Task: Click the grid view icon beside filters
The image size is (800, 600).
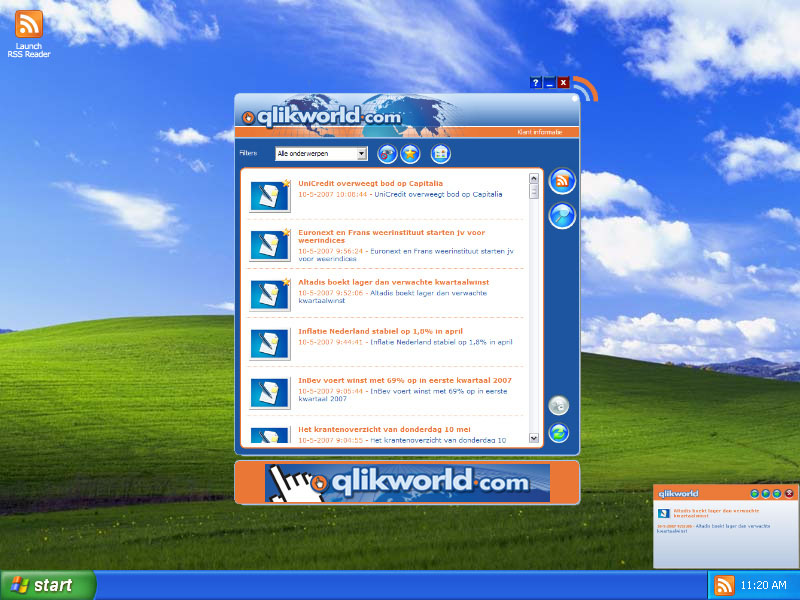Action: pyautogui.click(x=441, y=154)
